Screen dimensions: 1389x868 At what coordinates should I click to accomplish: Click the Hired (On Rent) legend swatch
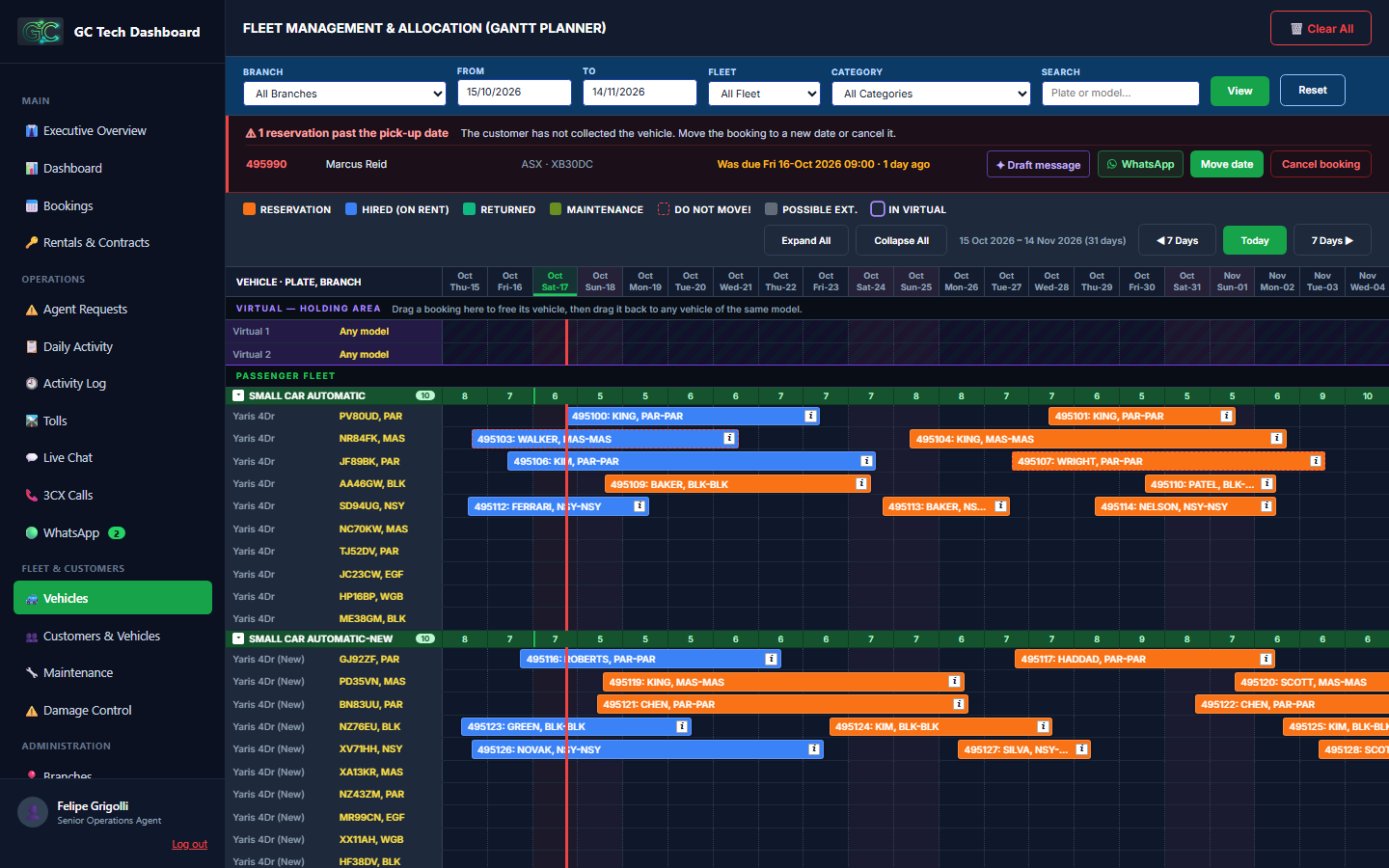coord(351,209)
